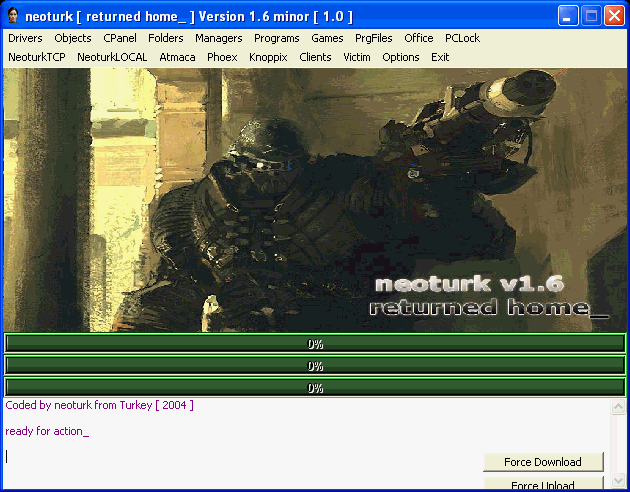Click the Exit menu item

[x=440, y=57]
